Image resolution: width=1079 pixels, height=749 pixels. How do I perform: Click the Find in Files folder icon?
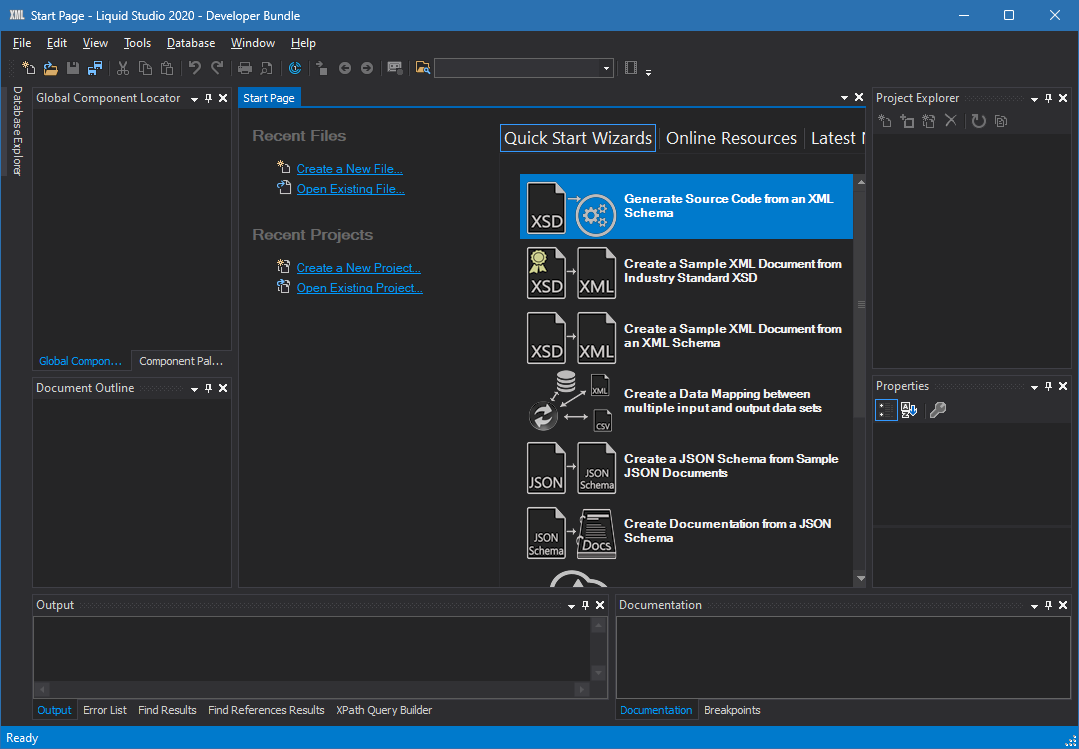coord(423,67)
